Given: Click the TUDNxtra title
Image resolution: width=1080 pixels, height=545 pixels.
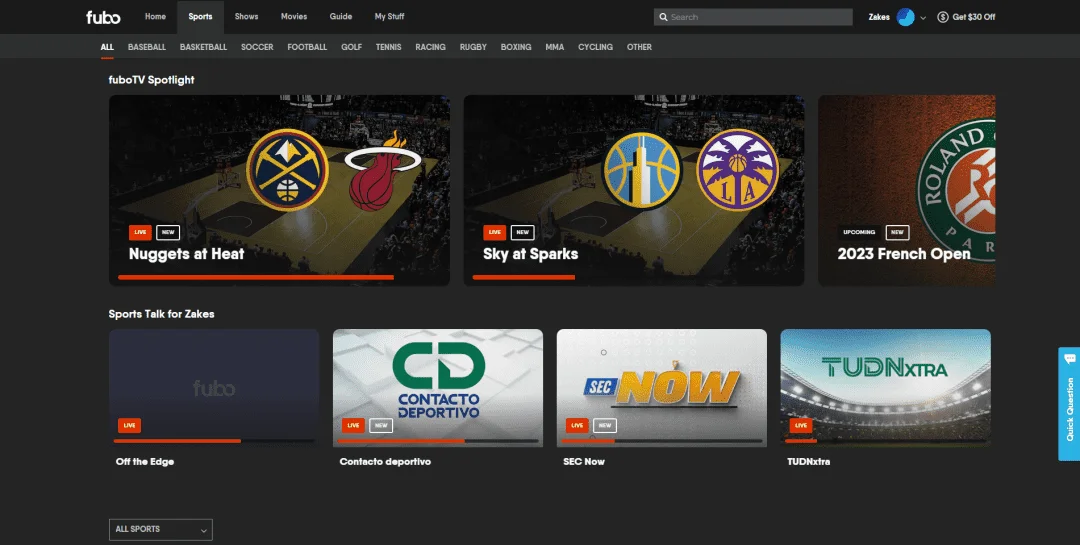Looking at the screenshot, I should coord(809,462).
